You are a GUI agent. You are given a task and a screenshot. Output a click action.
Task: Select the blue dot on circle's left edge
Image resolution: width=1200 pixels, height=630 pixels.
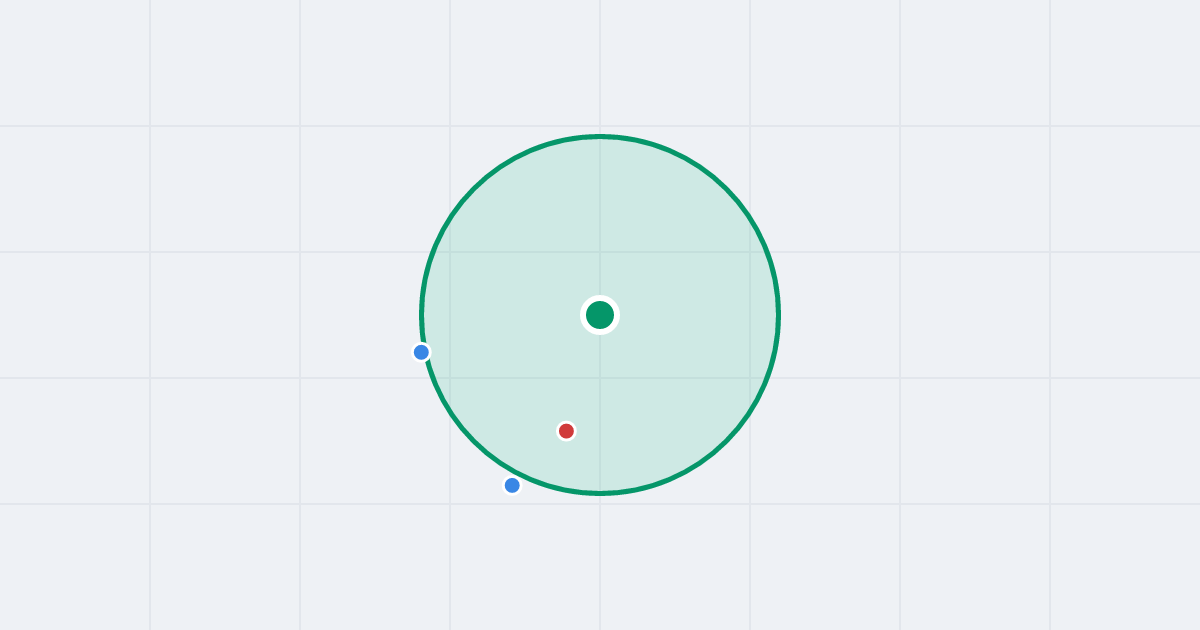[421, 352]
